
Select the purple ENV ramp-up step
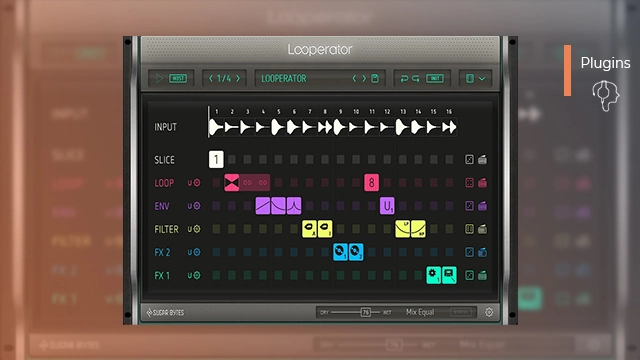tap(263, 206)
